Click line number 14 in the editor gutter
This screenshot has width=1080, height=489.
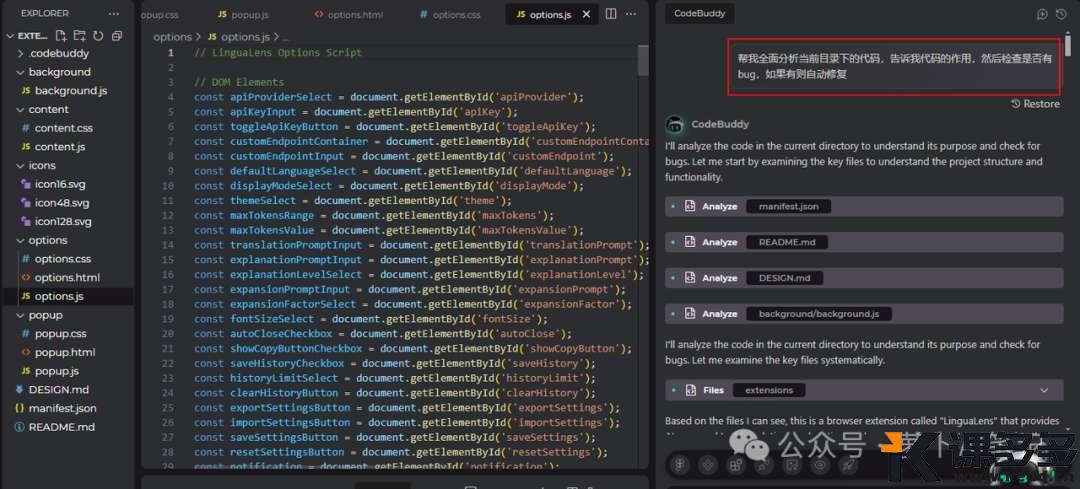pyautogui.click(x=169, y=245)
